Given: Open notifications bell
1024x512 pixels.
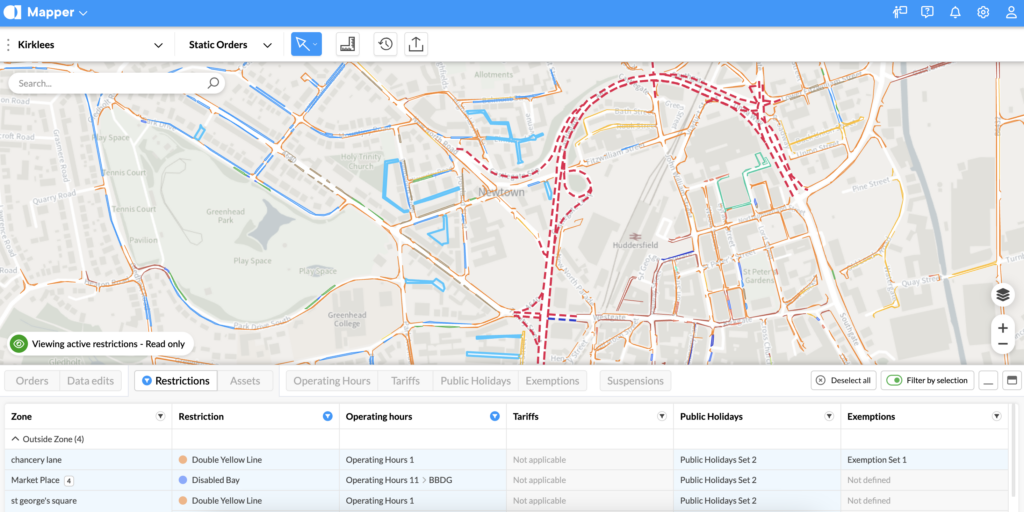Looking at the screenshot, I should point(955,13).
